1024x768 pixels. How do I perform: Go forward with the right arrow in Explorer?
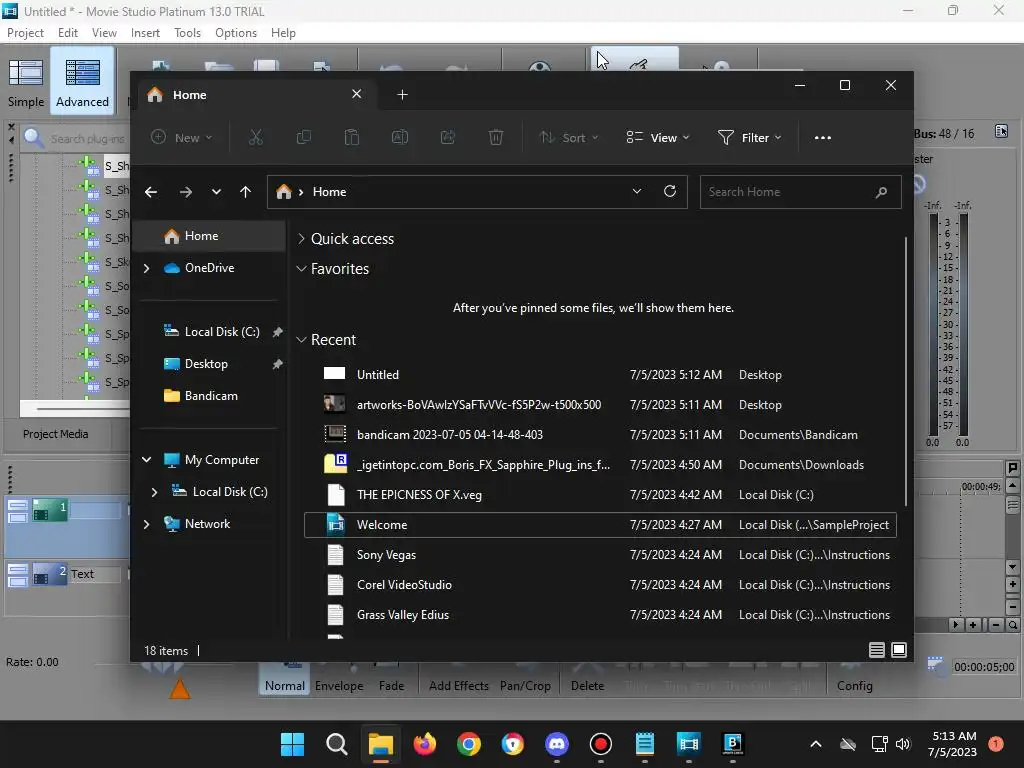(185, 192)
